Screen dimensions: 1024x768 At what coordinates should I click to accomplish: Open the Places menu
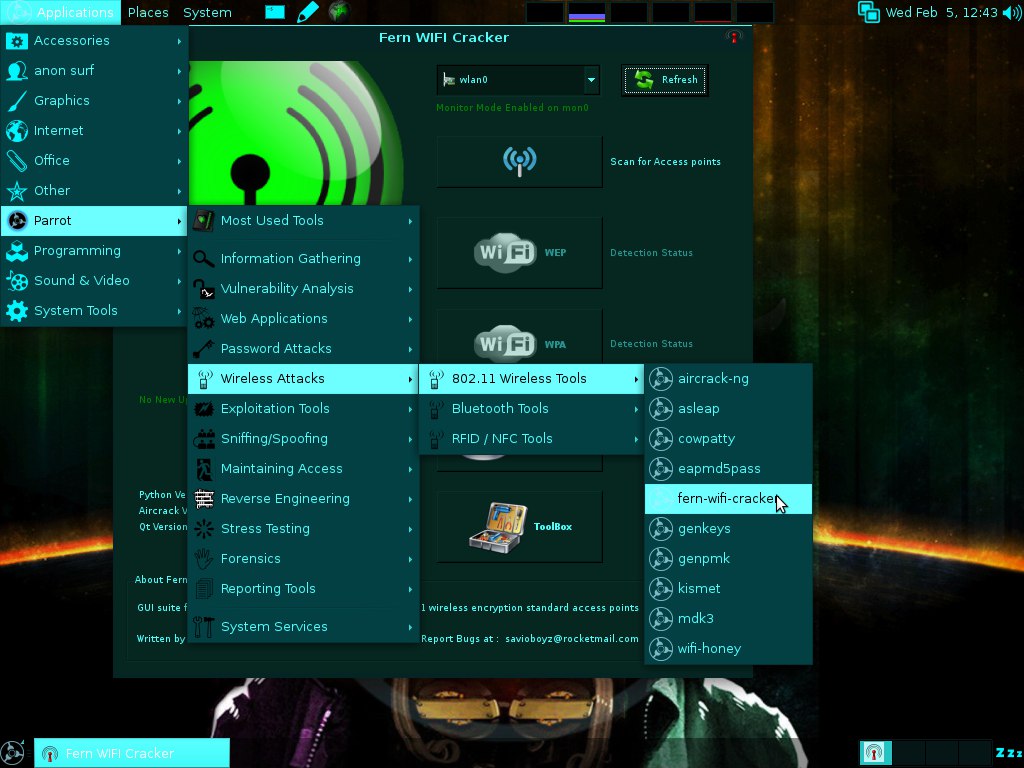(x=148, y=12)
